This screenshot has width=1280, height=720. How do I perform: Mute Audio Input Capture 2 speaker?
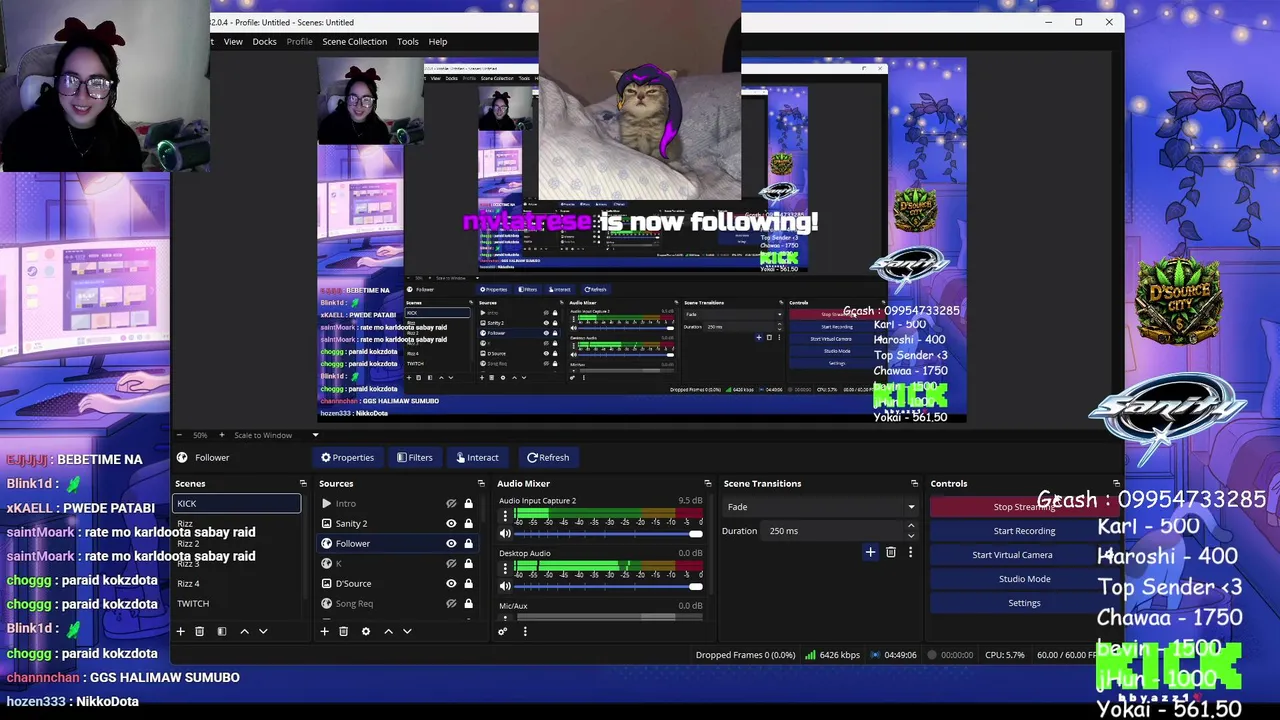(x=505, y=534)
